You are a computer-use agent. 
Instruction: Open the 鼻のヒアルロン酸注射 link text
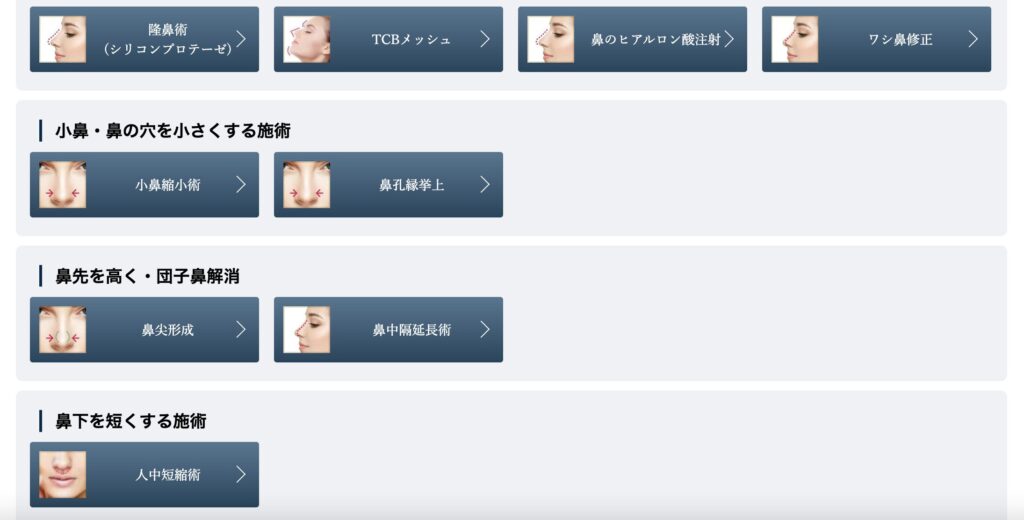click(656, 40)
